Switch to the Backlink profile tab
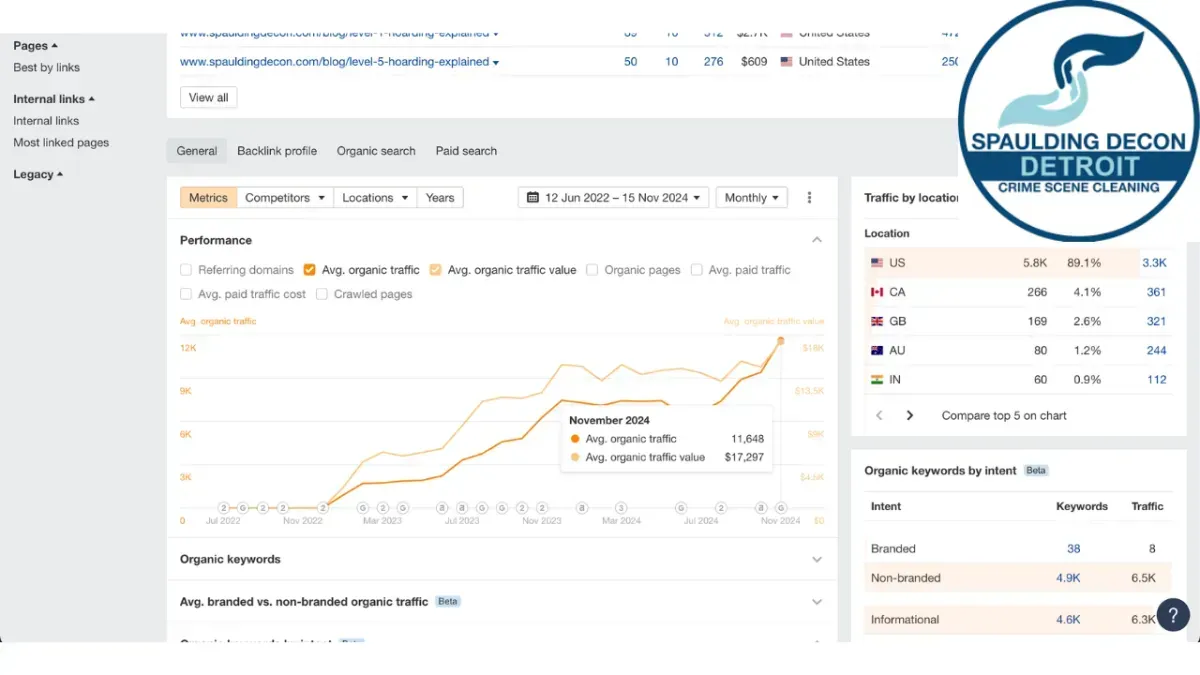The image size is (1200, 675). click(277, 151)
